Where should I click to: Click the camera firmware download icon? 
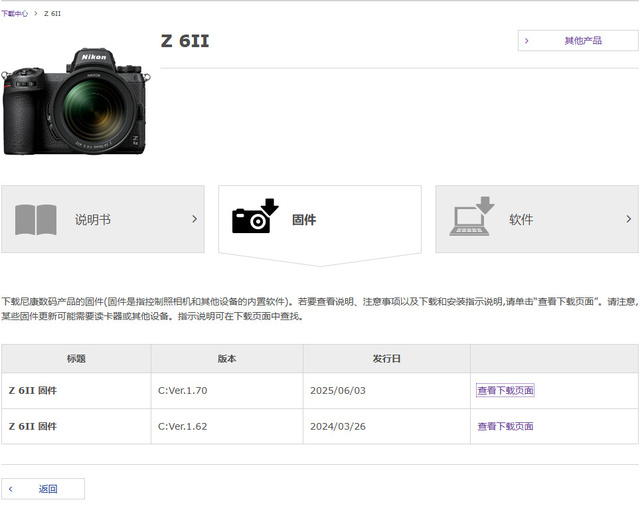click(x=255, y=216)
